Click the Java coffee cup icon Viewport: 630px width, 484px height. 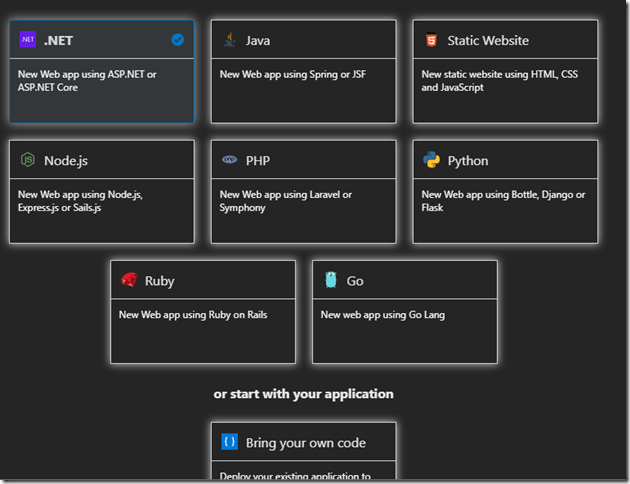230,40
